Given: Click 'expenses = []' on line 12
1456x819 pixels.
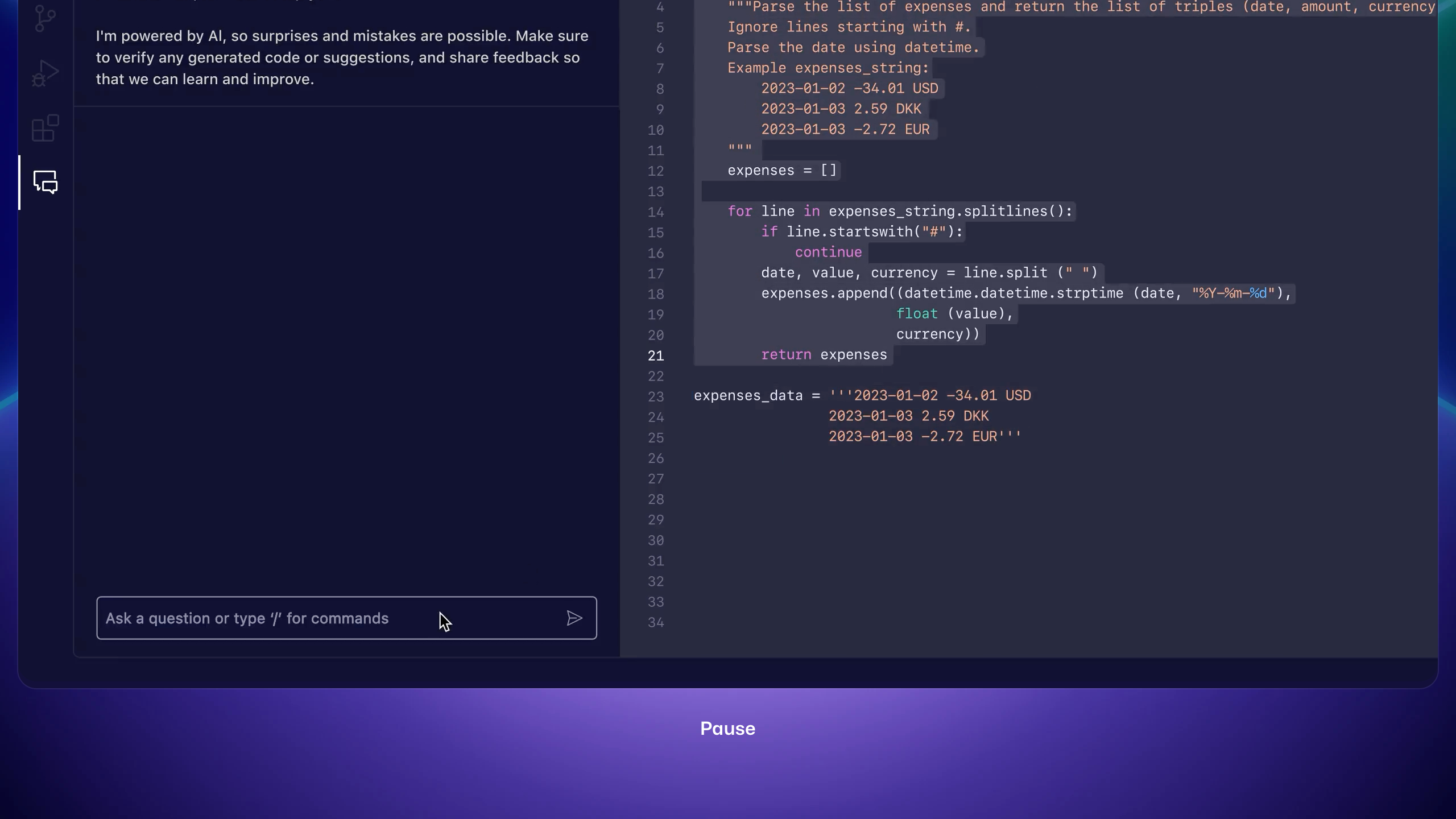Looking at the screenshot, I should point(782,171).
